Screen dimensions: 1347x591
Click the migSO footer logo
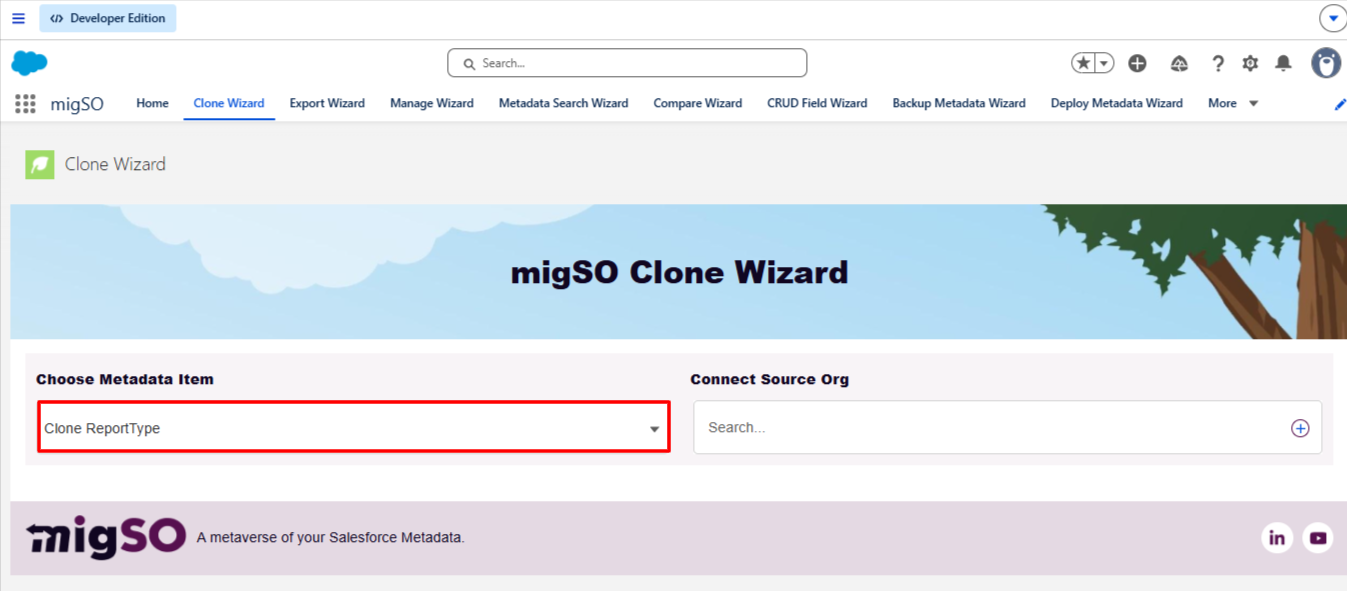coord(106,537)
